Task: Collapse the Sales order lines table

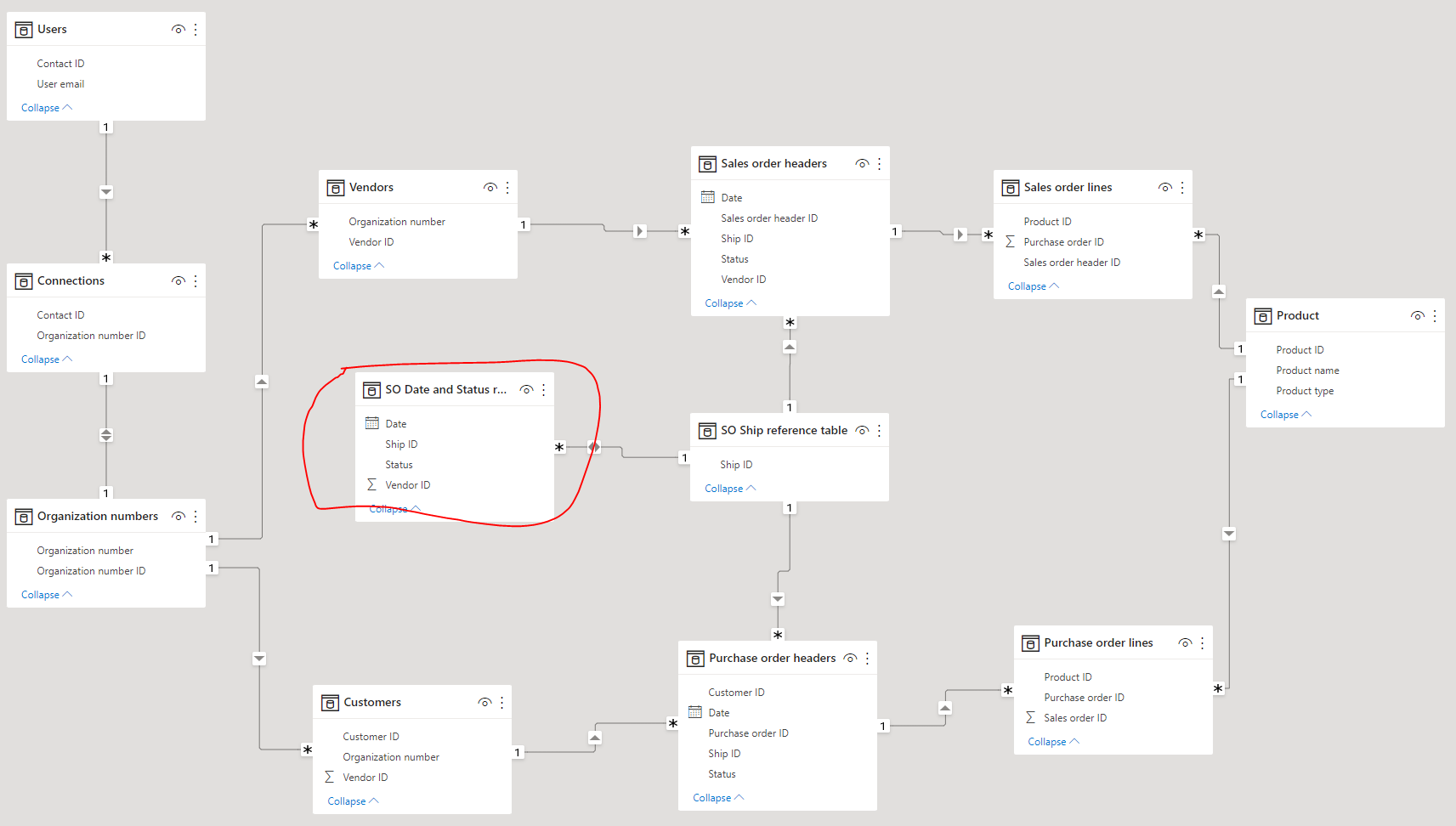Action: coord(1034,286)
